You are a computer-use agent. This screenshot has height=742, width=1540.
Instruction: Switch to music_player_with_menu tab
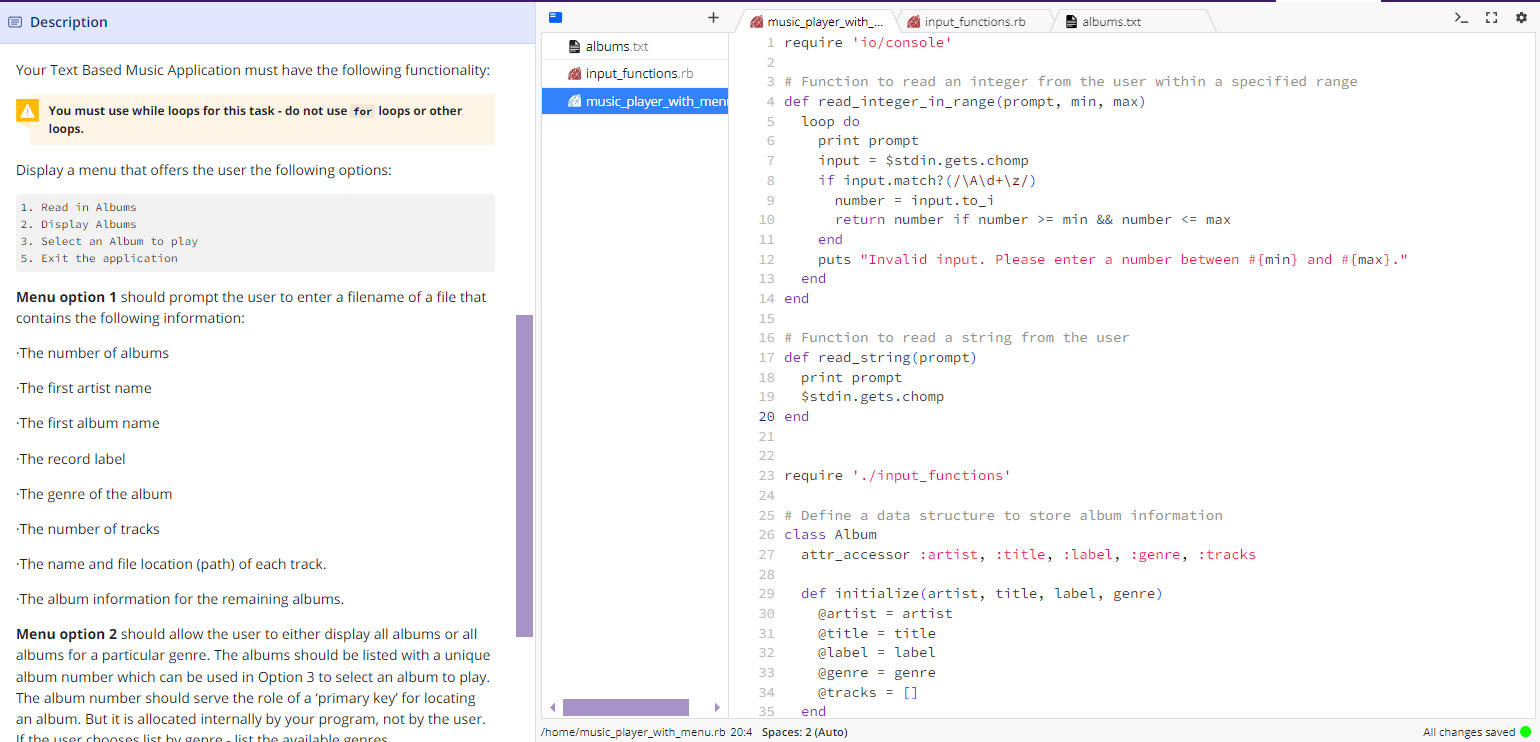[816, 21]
